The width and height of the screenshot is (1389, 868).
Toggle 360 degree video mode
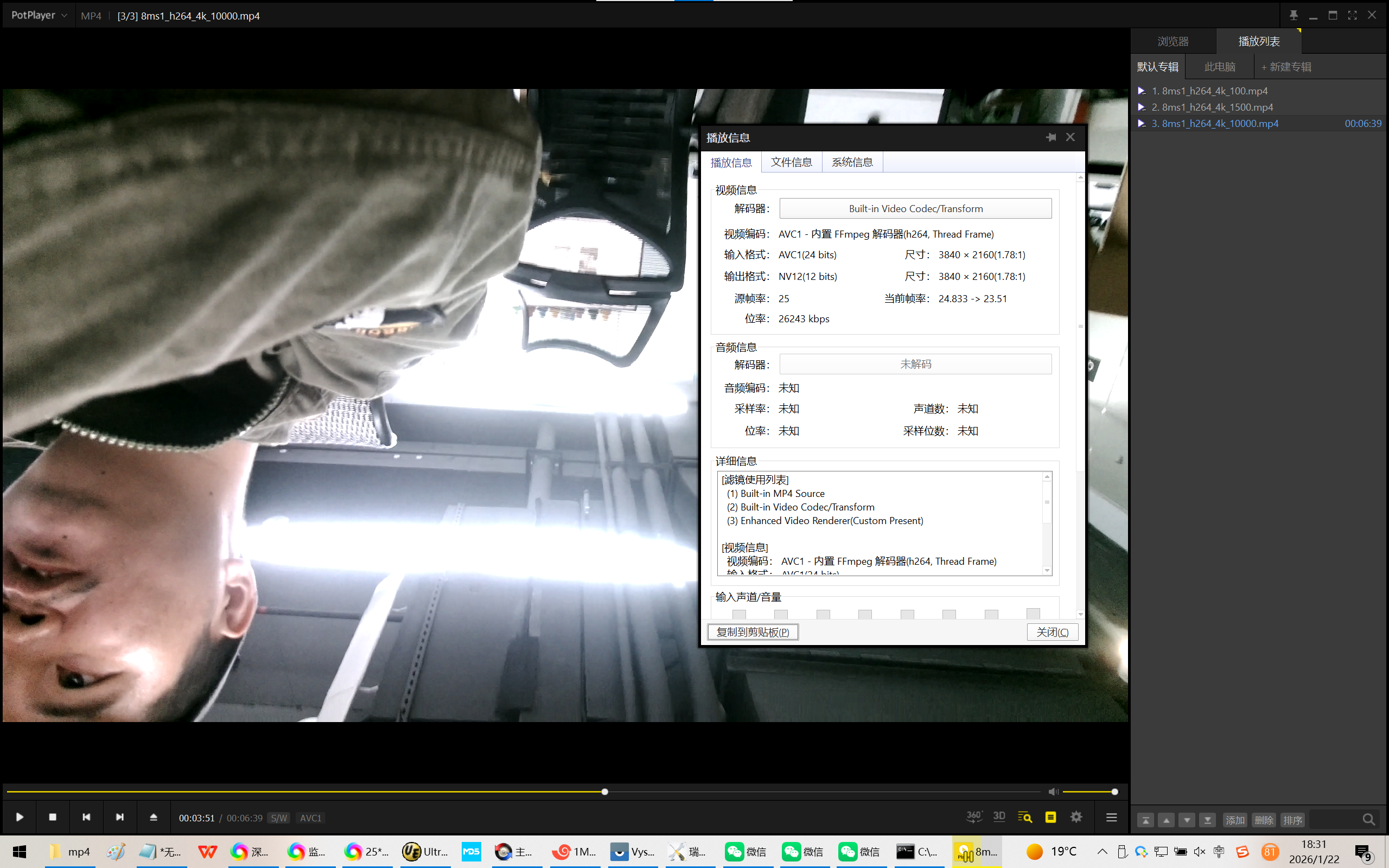click(973, 817)
